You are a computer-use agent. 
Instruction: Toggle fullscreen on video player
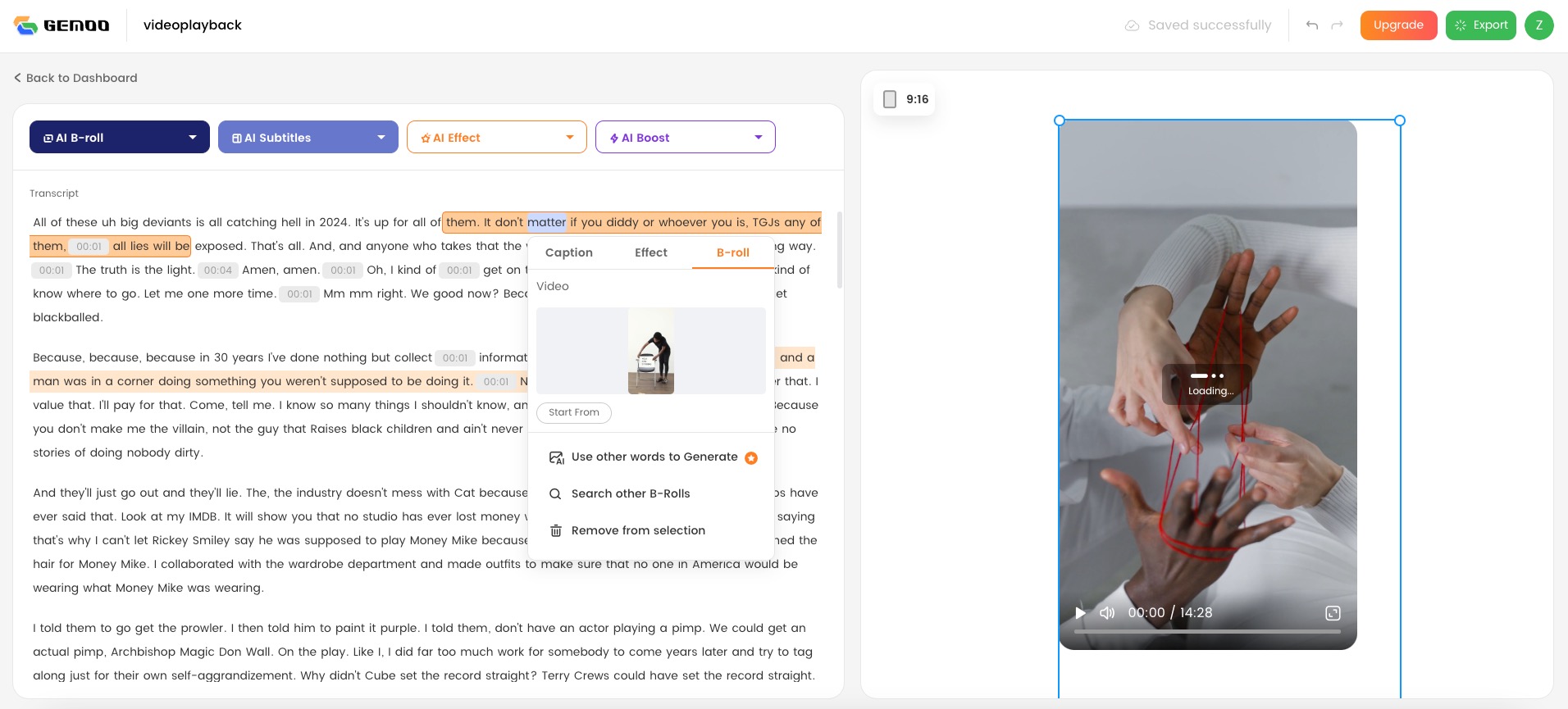(x=1333, y=613)
